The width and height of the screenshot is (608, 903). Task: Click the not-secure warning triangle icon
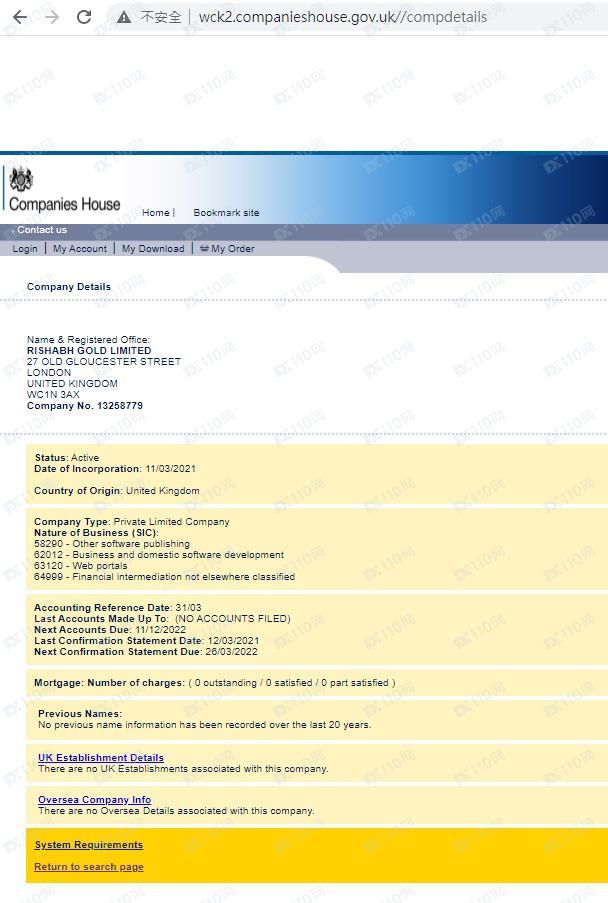click(x=124, y=17)
